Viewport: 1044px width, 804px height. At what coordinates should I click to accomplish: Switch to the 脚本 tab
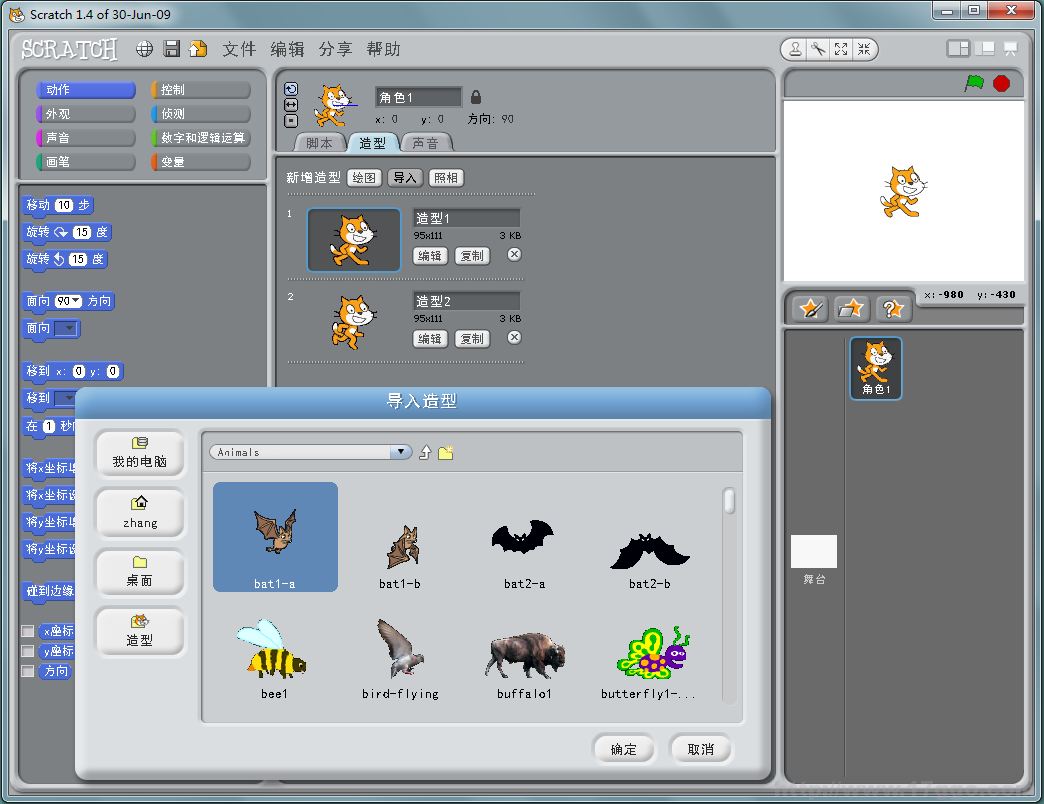click(319, 143)
